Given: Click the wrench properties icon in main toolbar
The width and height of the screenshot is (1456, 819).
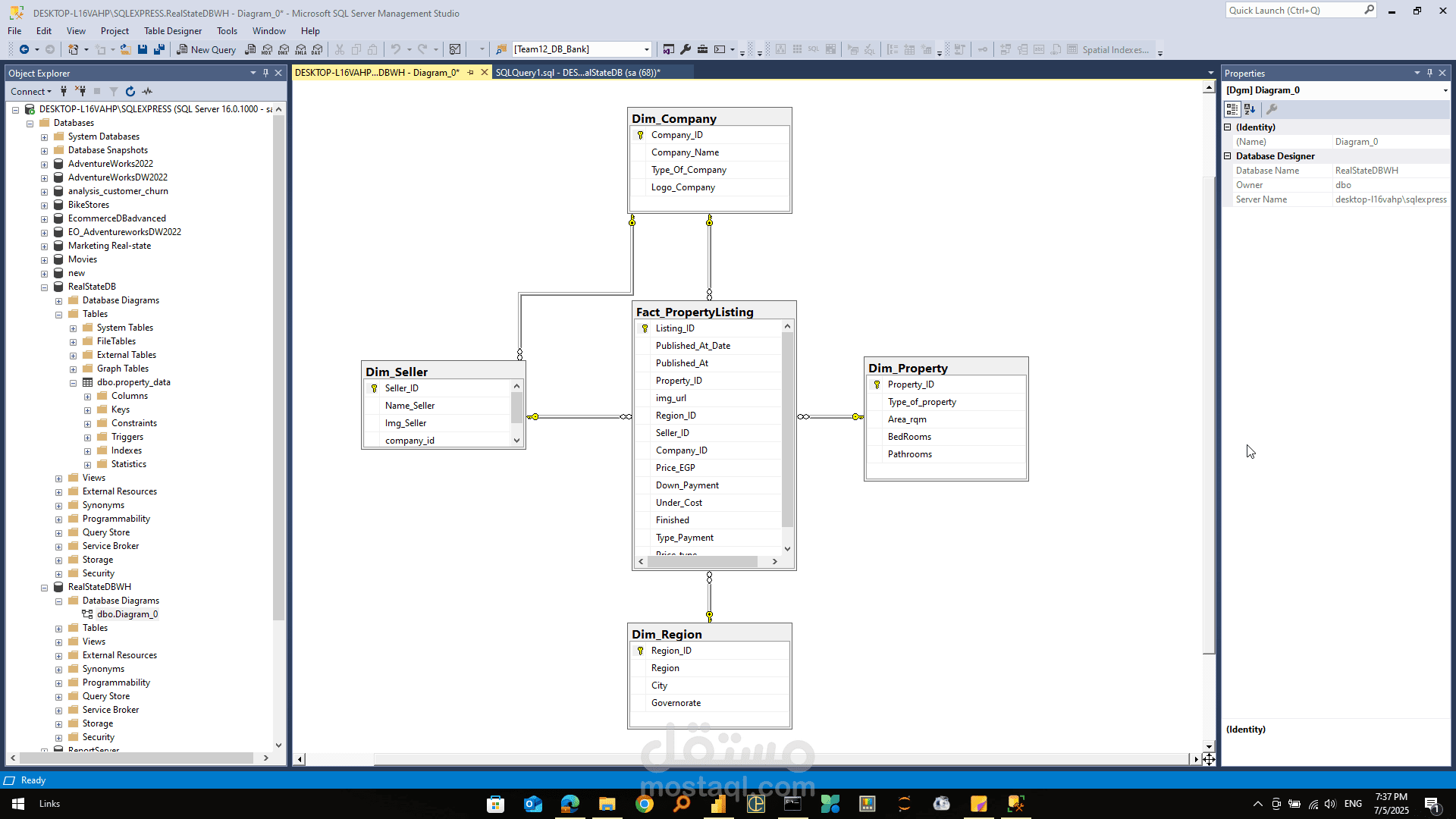Looking at the screenshot, I should click(686, 49).
